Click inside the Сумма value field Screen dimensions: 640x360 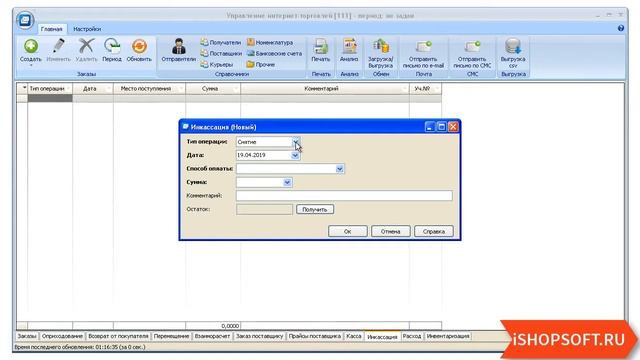click(x=260, y=182)
